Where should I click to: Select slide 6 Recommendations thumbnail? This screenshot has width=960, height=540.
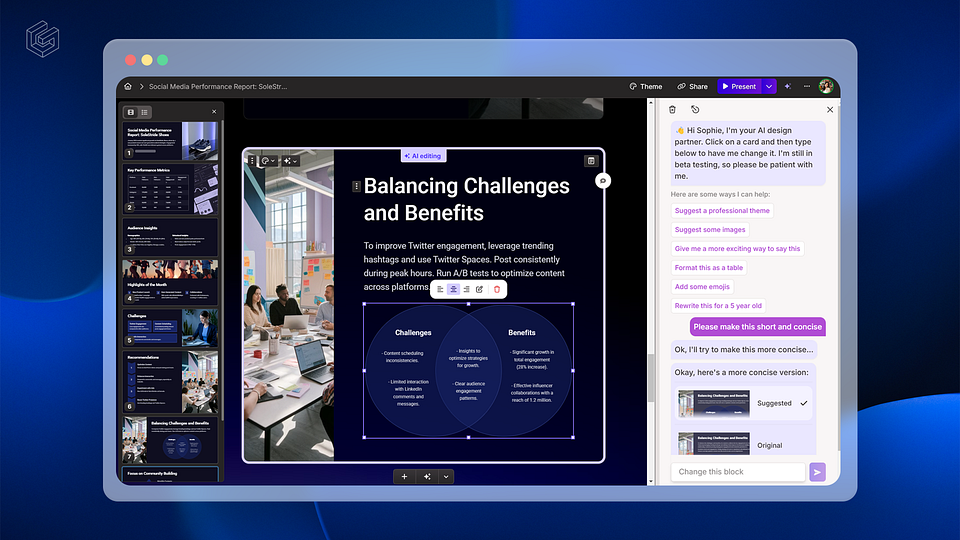tap(170, 381)
